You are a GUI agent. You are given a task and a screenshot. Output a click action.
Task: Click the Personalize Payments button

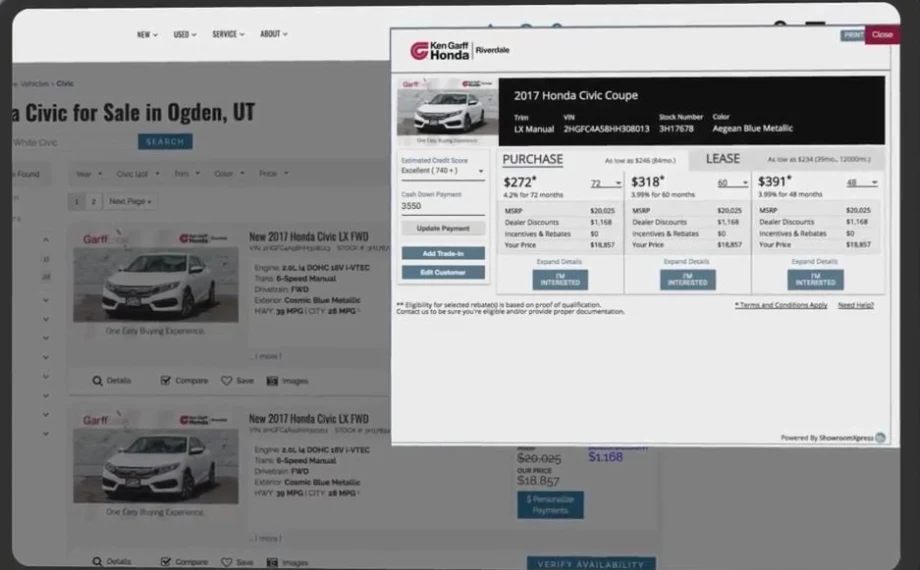(x=550, y=505)
